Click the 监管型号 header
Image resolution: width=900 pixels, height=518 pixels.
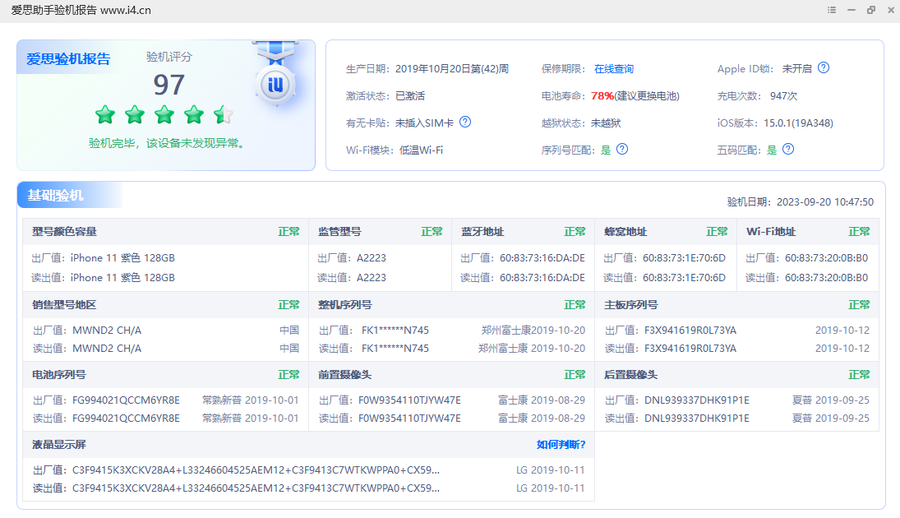pos(340,231)
